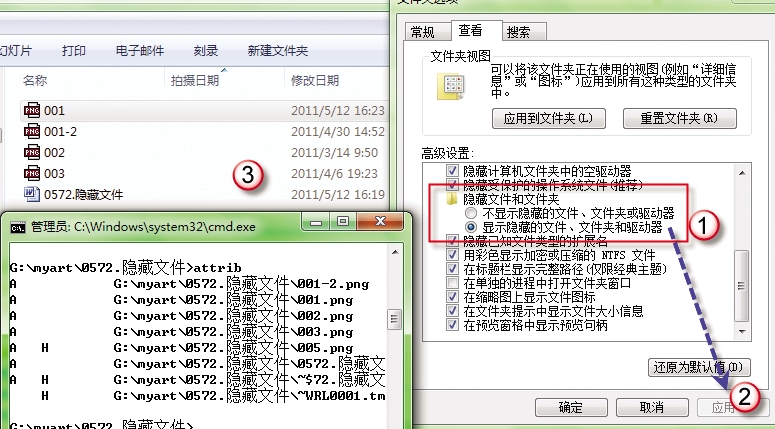Screen dimensions: 775x429
Task: Click the cmd window scroll up arrow
Action: 394,252
